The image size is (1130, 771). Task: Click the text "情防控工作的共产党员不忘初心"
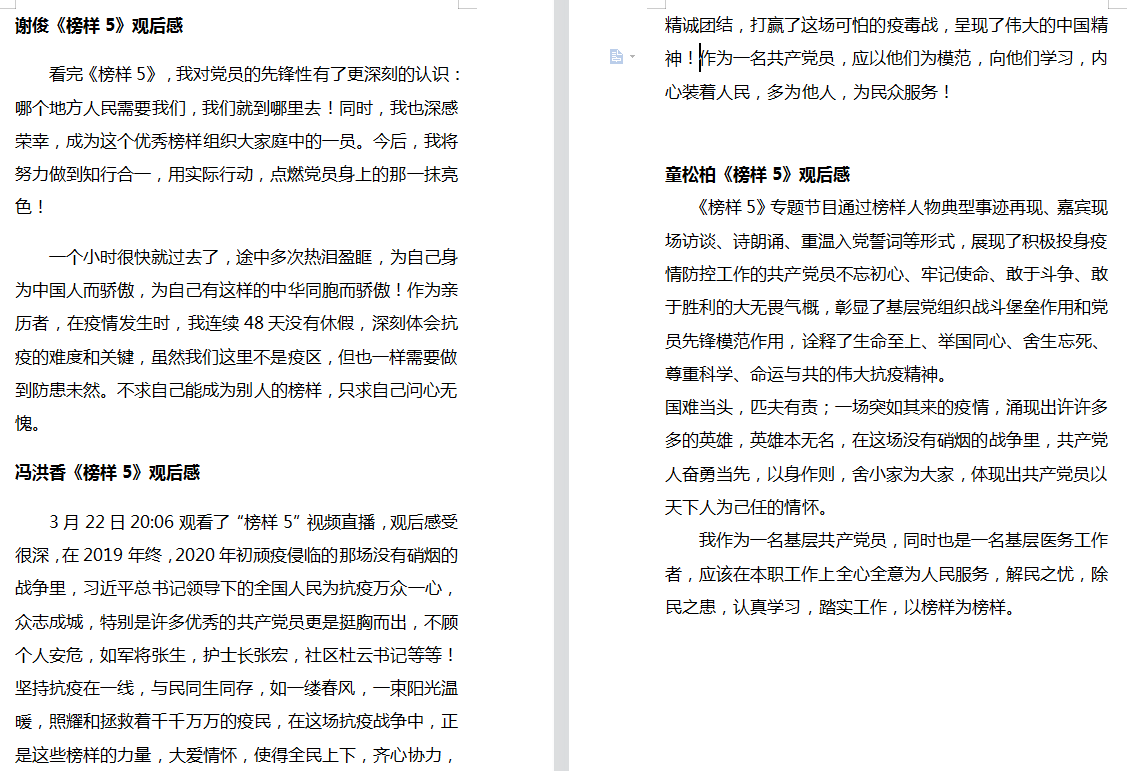783,275
